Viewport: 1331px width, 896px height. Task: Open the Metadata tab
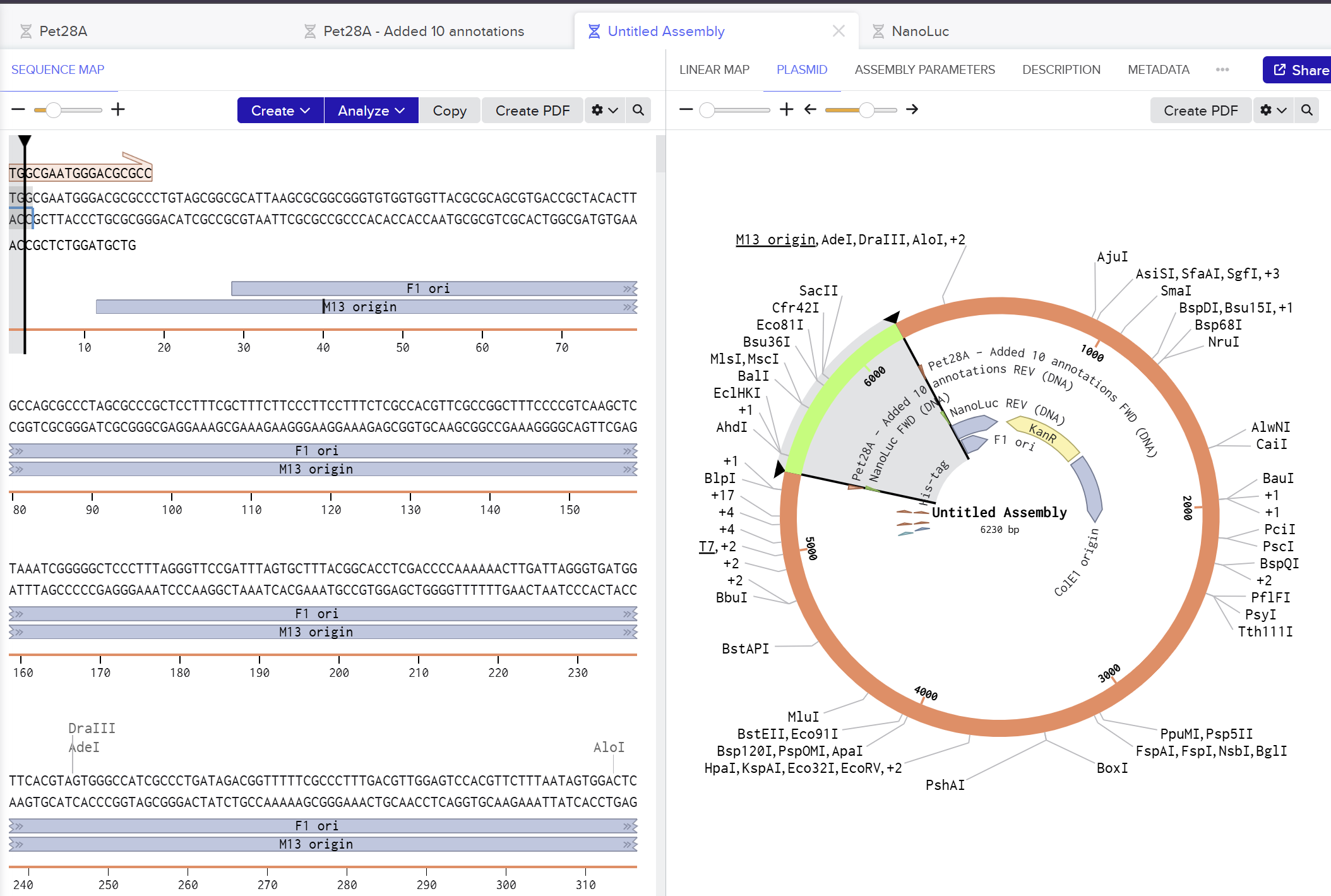(1158, 69)
